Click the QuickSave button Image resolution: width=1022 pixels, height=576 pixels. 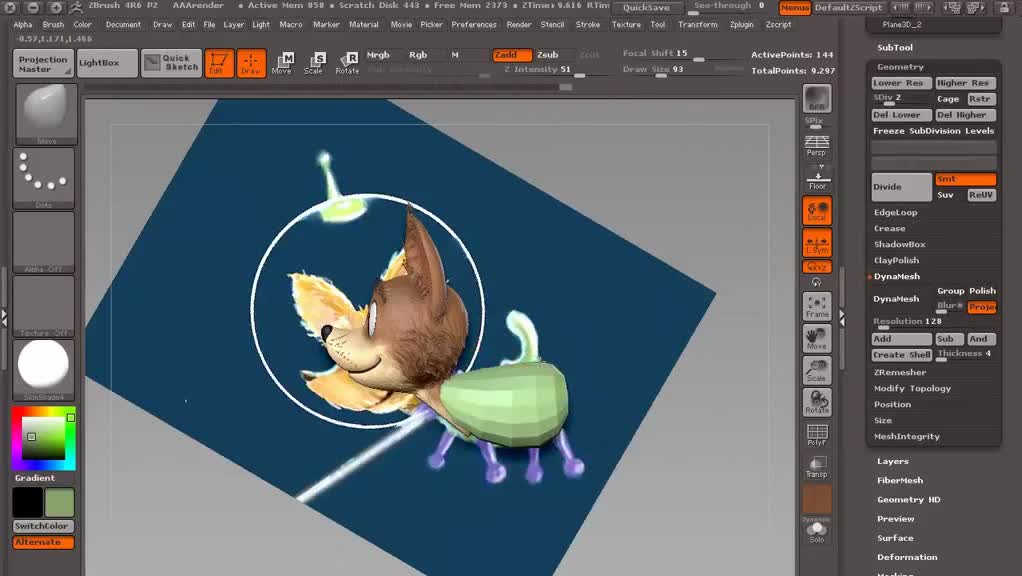[647, 8]
